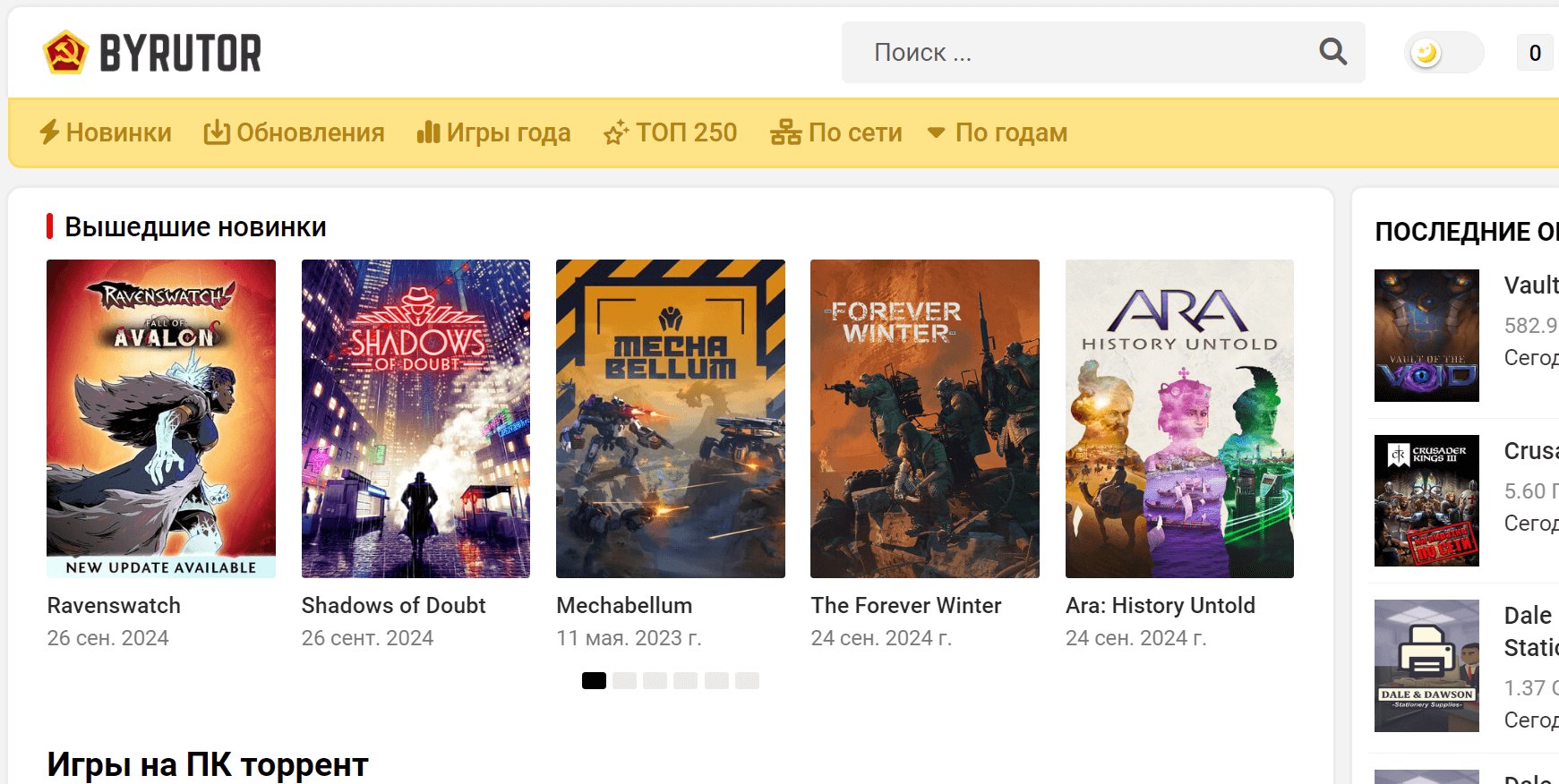Click The Forever Winter title link
The image size is (1559, 784).
click(906, 606)
